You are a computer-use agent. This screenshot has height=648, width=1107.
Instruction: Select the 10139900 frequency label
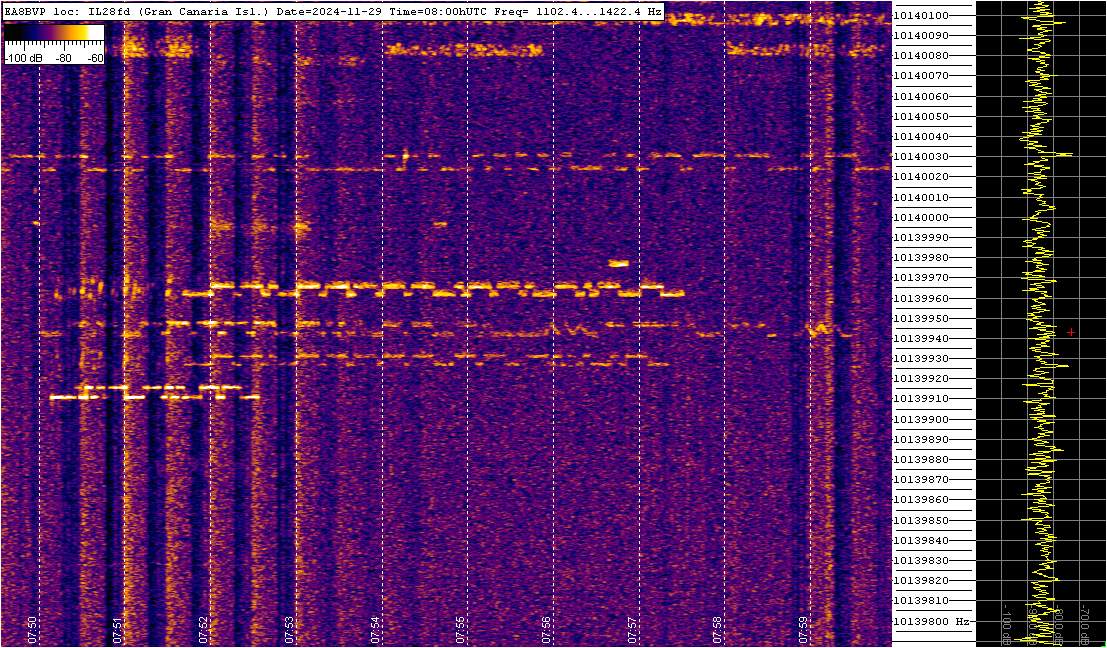point(921,419)
